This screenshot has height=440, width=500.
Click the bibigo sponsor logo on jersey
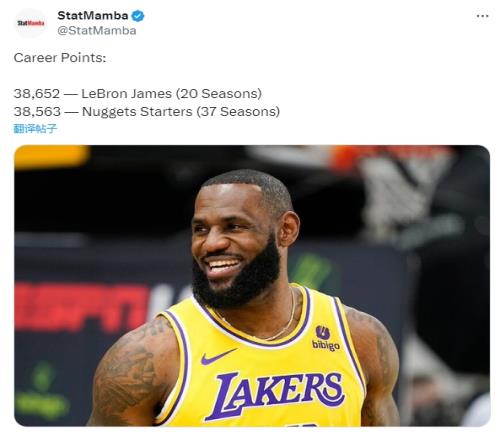click(326, 338)
